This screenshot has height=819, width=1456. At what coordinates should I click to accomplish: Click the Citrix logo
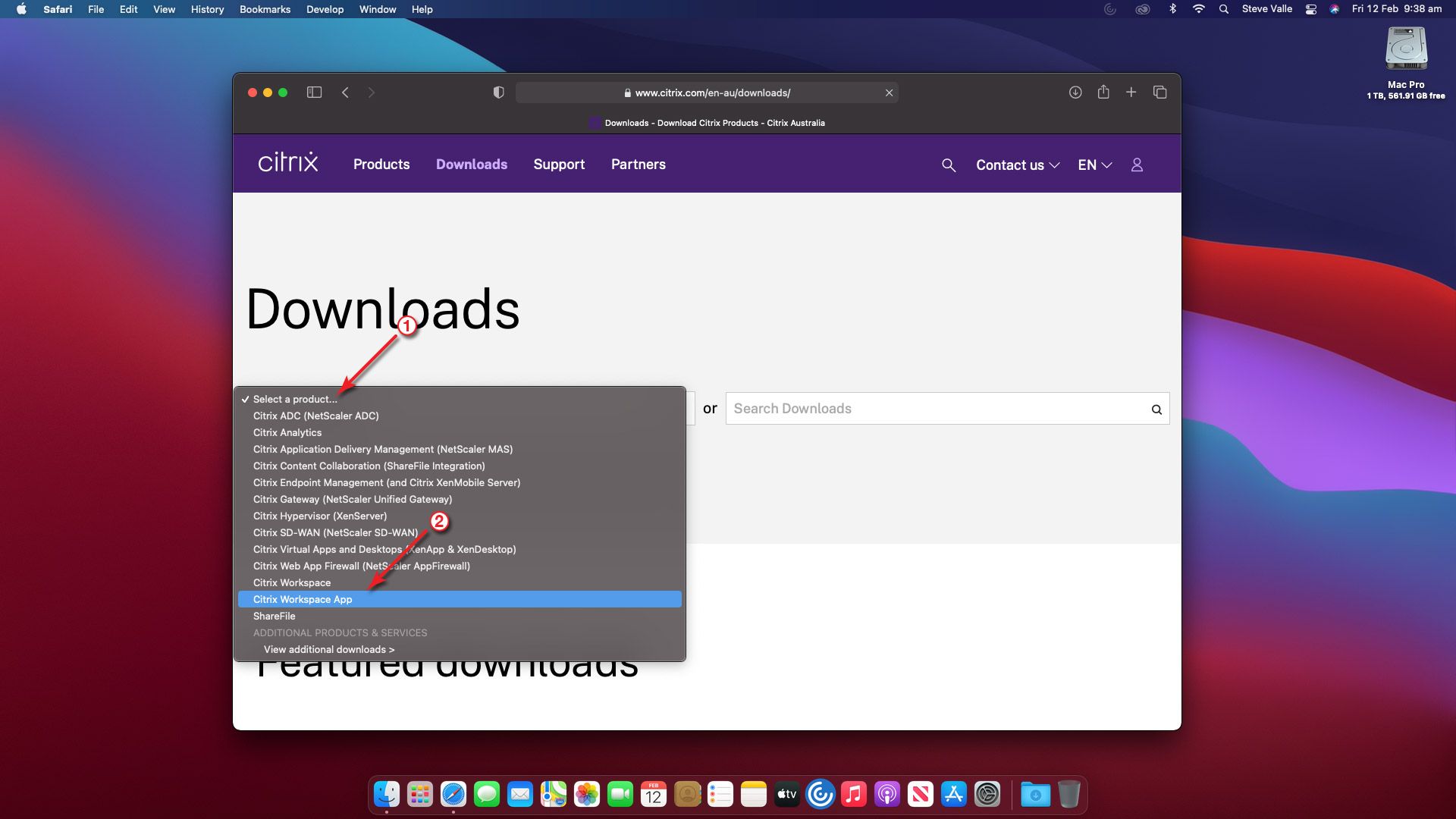pyautogui.click(x=287, y=162)
